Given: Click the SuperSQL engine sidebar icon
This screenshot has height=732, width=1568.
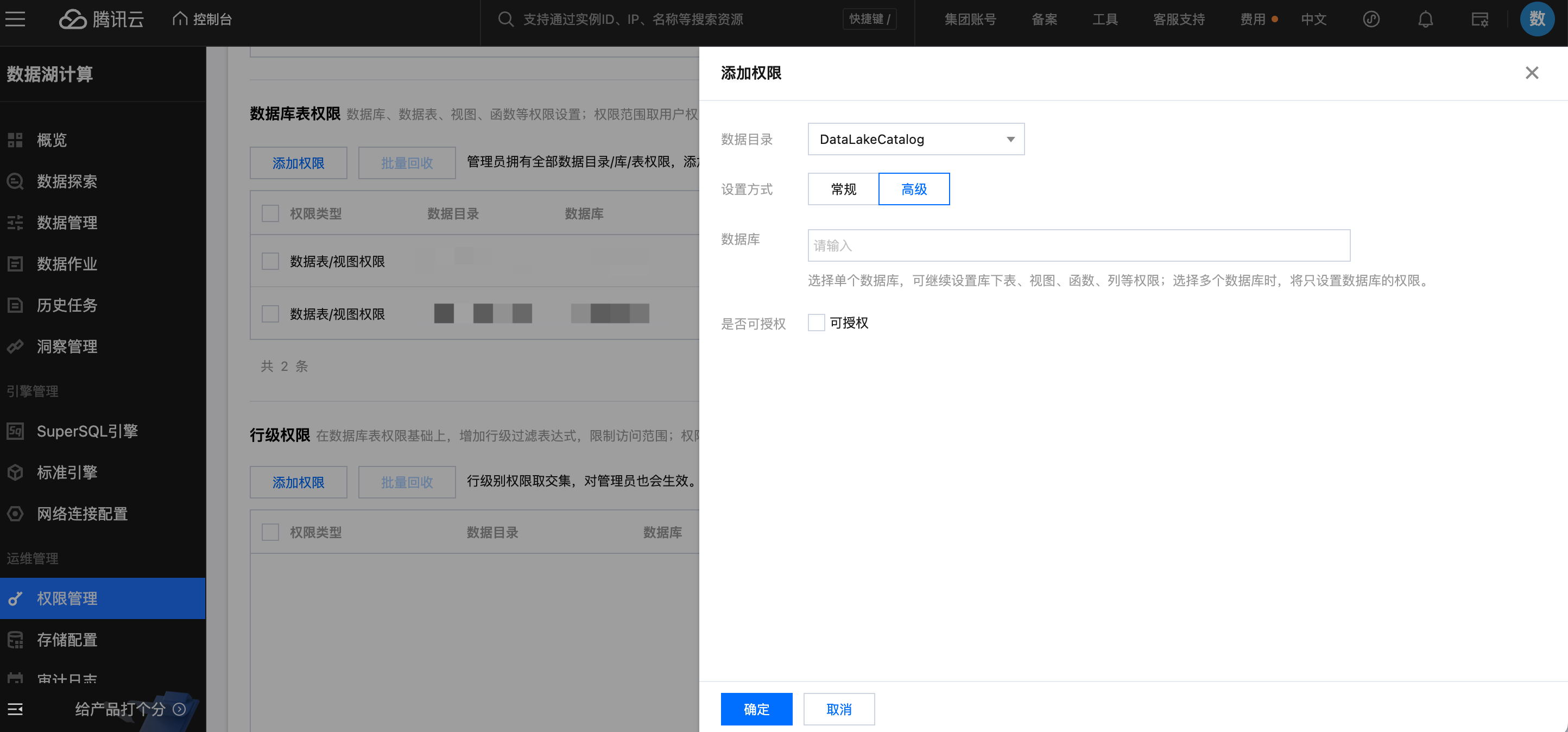Looking at the screenshot, I should (x=15, y=431).
